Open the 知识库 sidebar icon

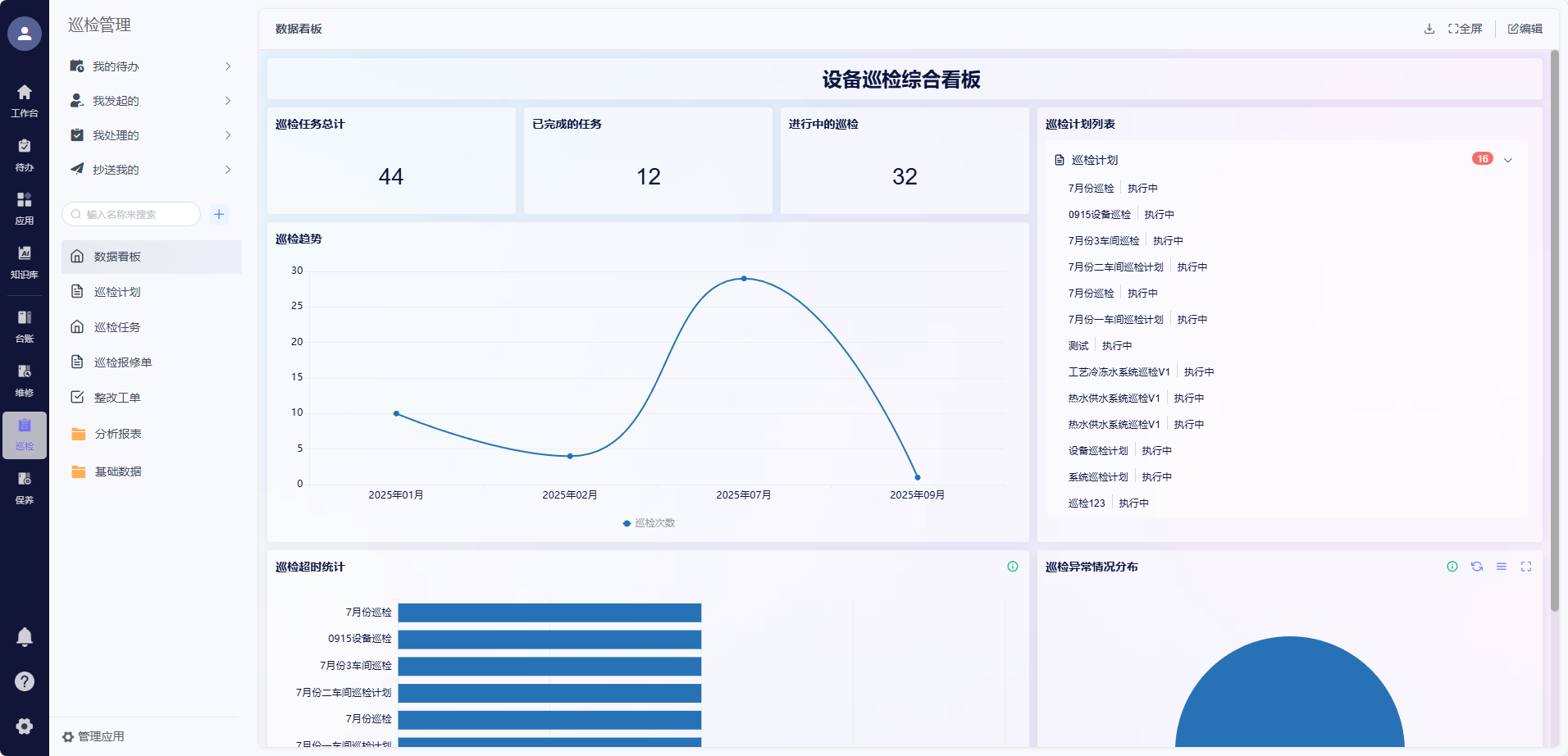point(25,262)
